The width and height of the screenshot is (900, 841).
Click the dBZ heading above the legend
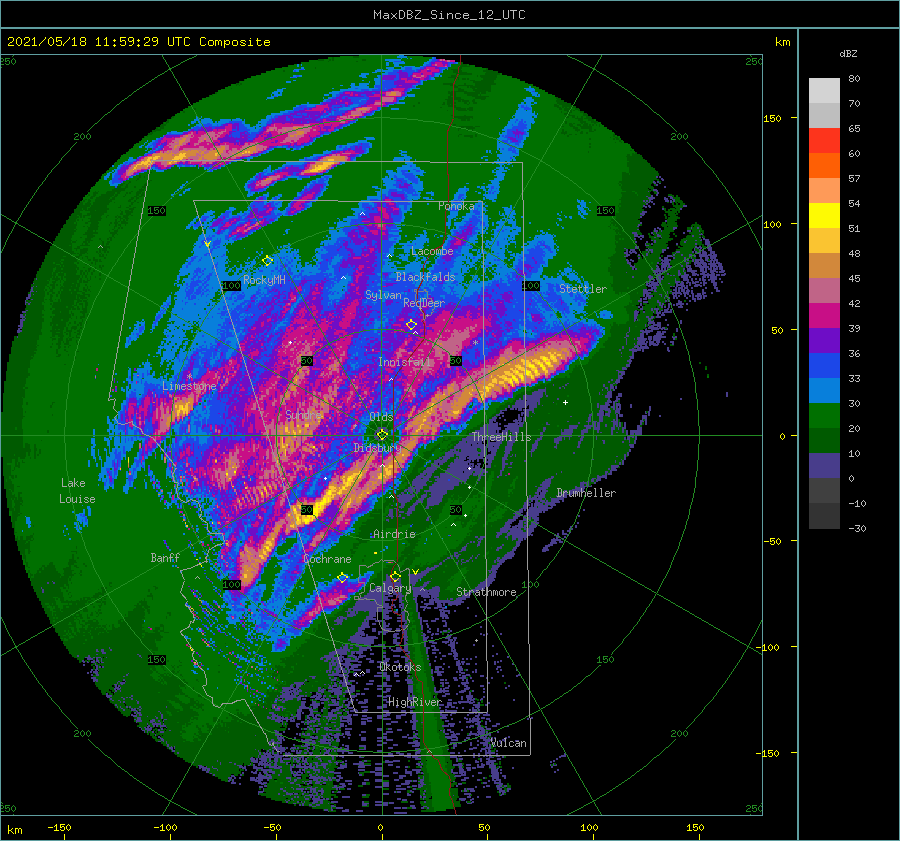click(x=848, y=53)
